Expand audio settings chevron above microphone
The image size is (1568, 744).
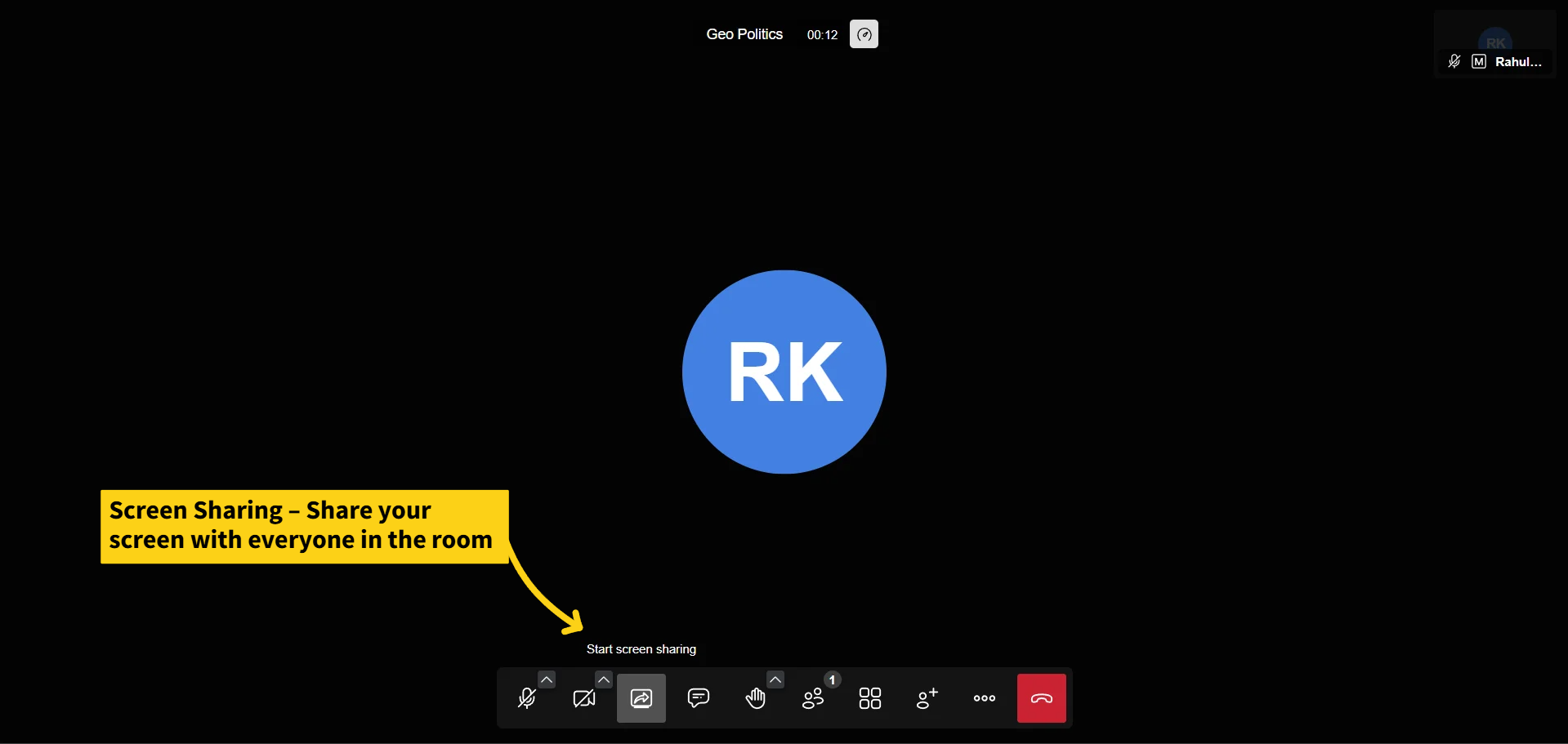(x=547, y=679)
